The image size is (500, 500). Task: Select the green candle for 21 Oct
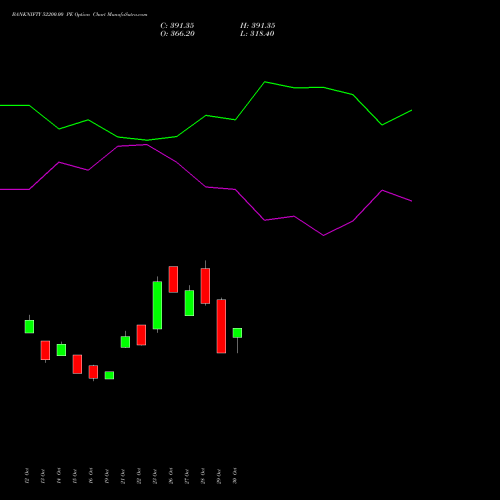coord(125,342)
